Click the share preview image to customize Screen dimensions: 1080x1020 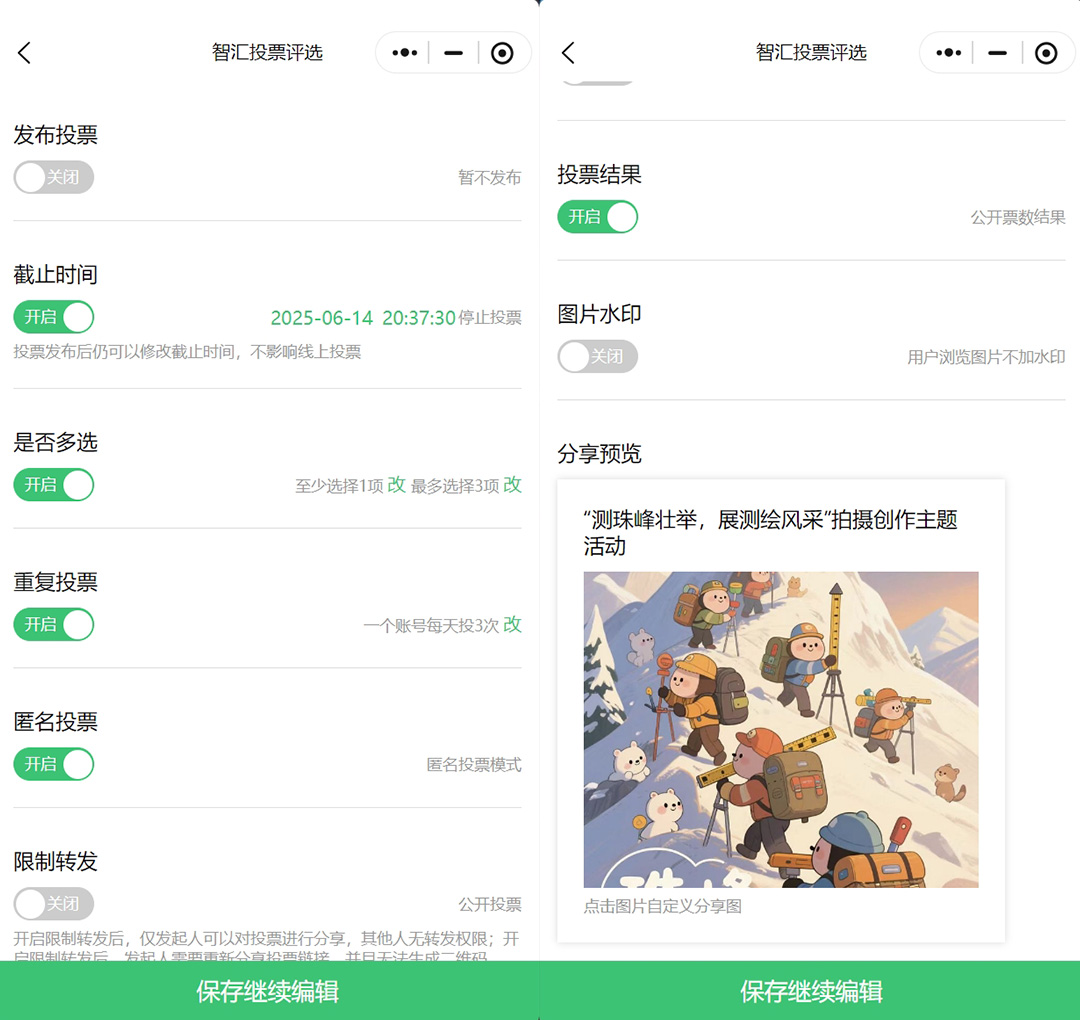click(781, 729)
